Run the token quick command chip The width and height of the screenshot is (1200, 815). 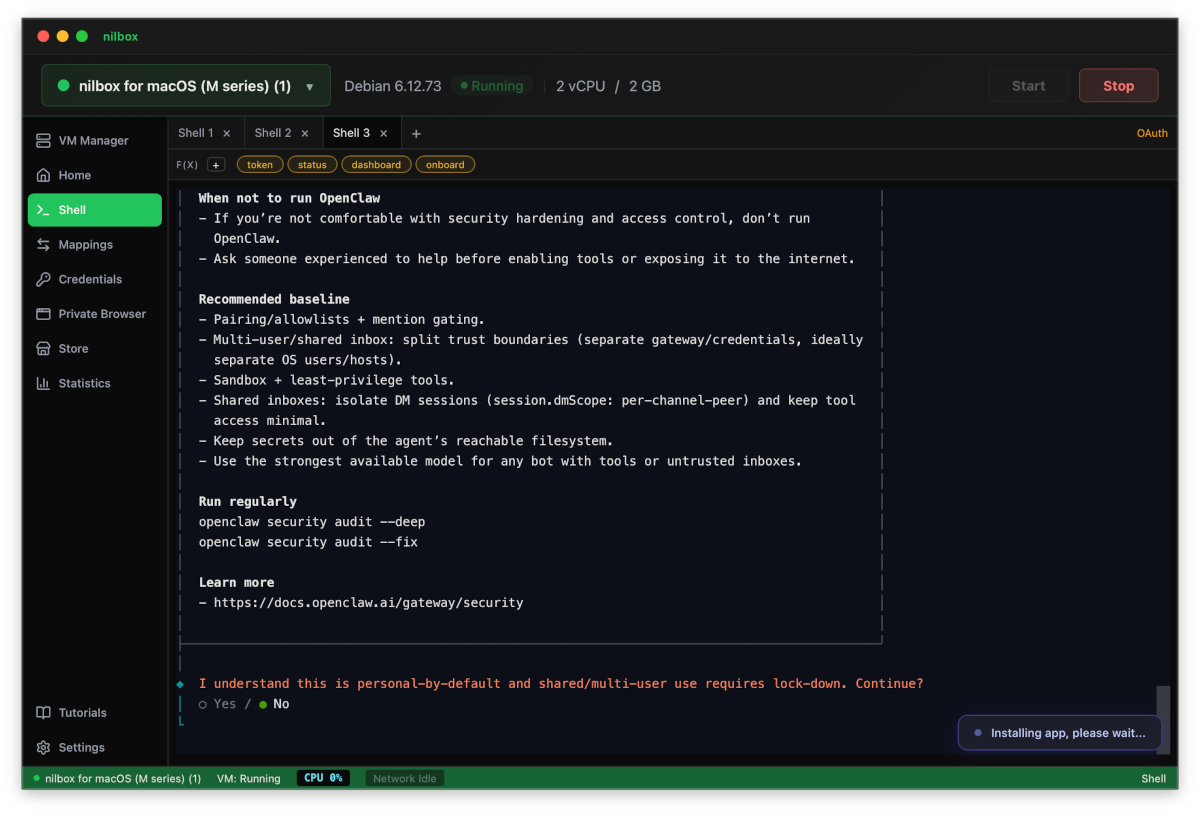pos(259,163)
